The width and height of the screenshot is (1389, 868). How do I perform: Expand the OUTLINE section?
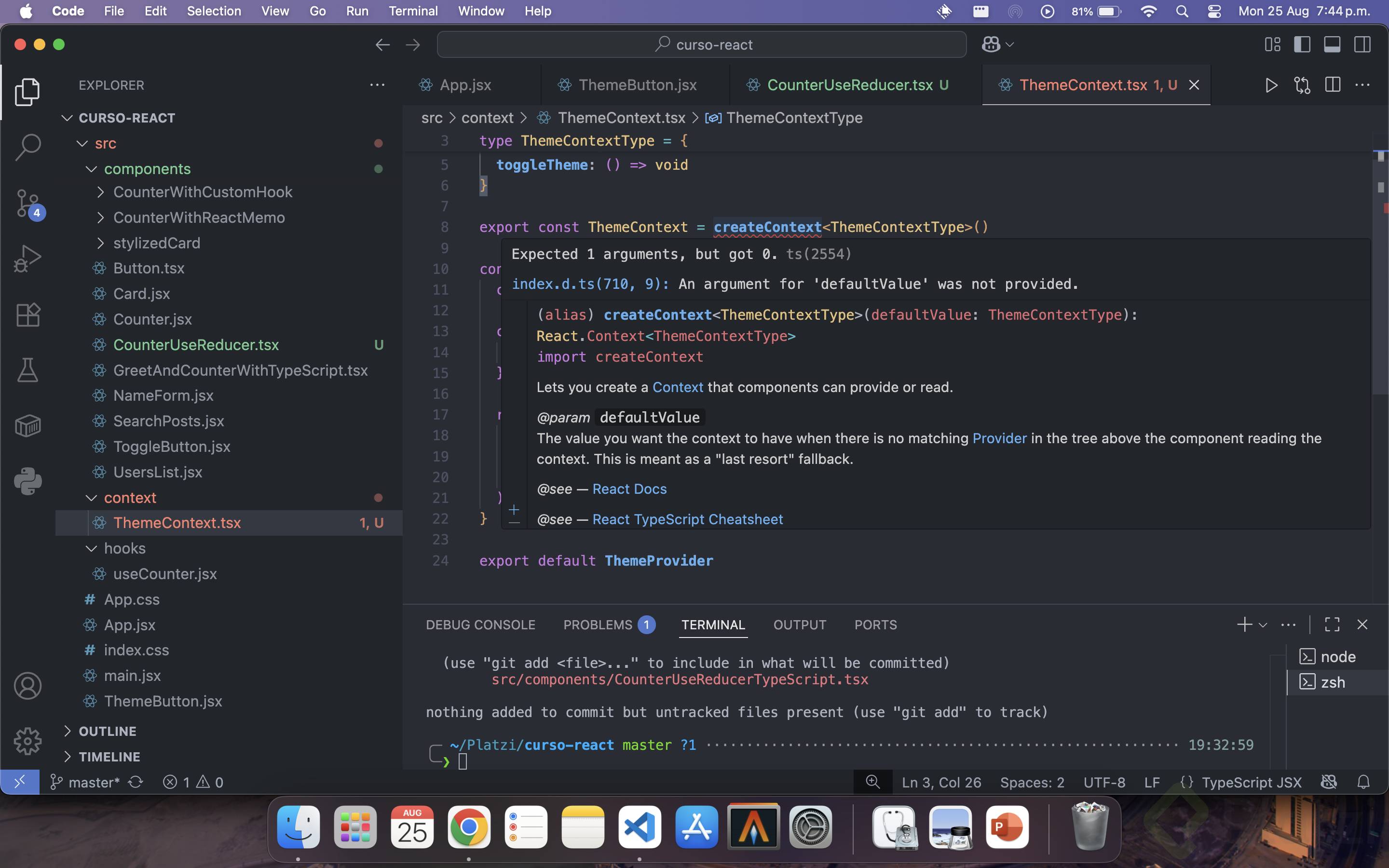pos(108,732)
